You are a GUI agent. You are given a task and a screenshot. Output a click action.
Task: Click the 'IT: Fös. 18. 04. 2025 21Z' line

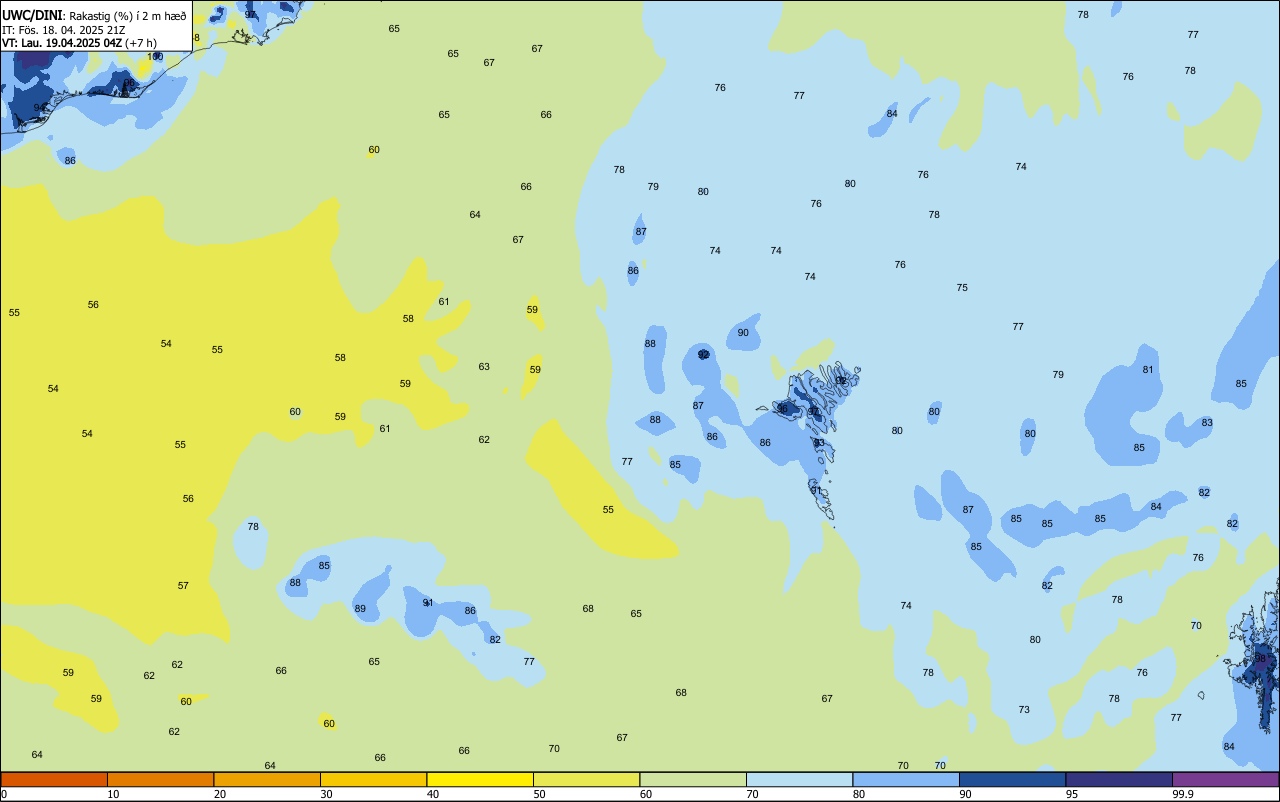coord(63,30)
